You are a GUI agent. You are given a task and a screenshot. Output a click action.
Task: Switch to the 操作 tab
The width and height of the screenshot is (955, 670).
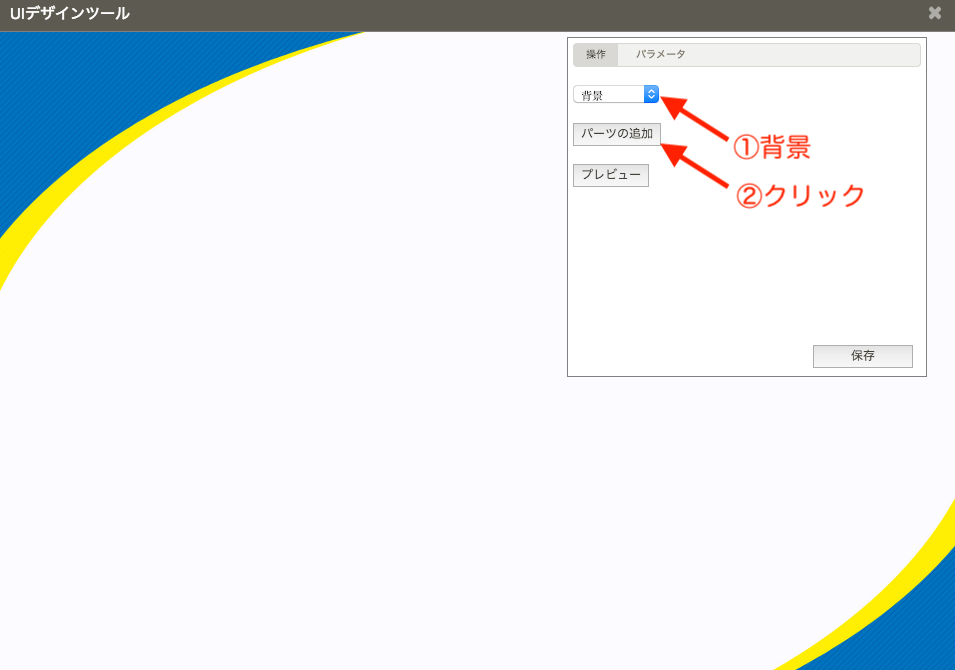pos(595,55)
